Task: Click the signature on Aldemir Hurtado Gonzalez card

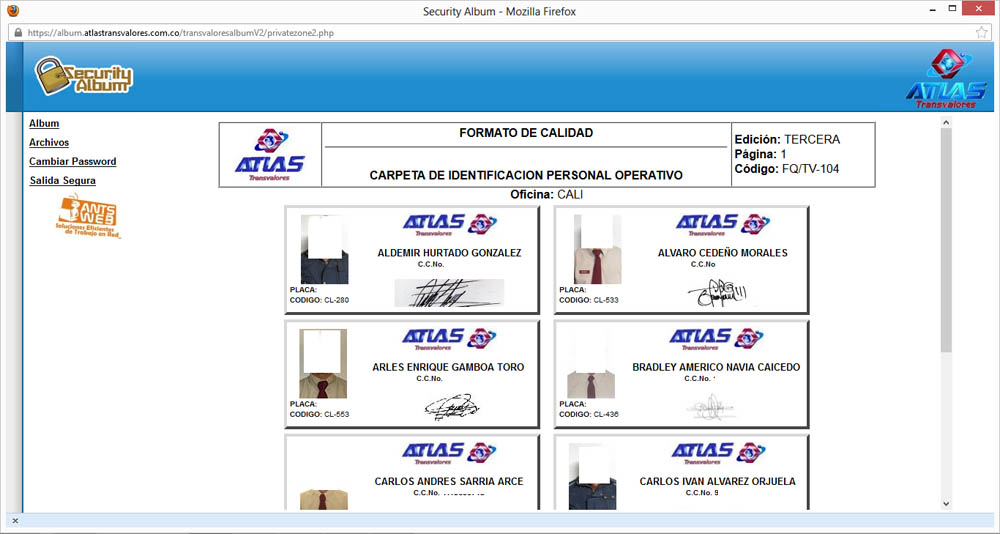Action: [x=450, y=293]
